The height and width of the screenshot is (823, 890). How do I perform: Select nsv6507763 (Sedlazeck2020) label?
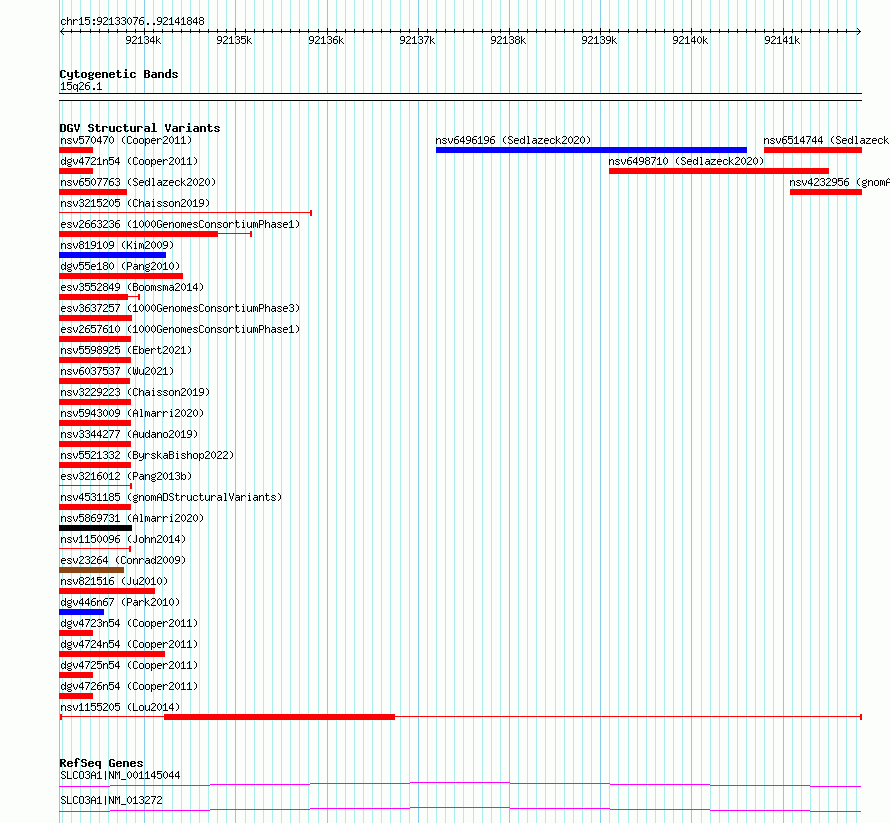[x=138, y=182]
